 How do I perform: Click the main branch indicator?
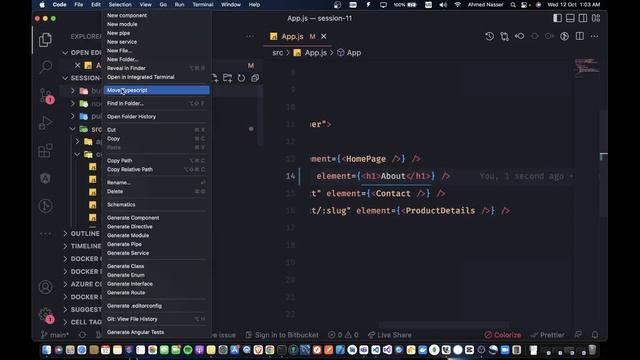click(x=55, y=335)
